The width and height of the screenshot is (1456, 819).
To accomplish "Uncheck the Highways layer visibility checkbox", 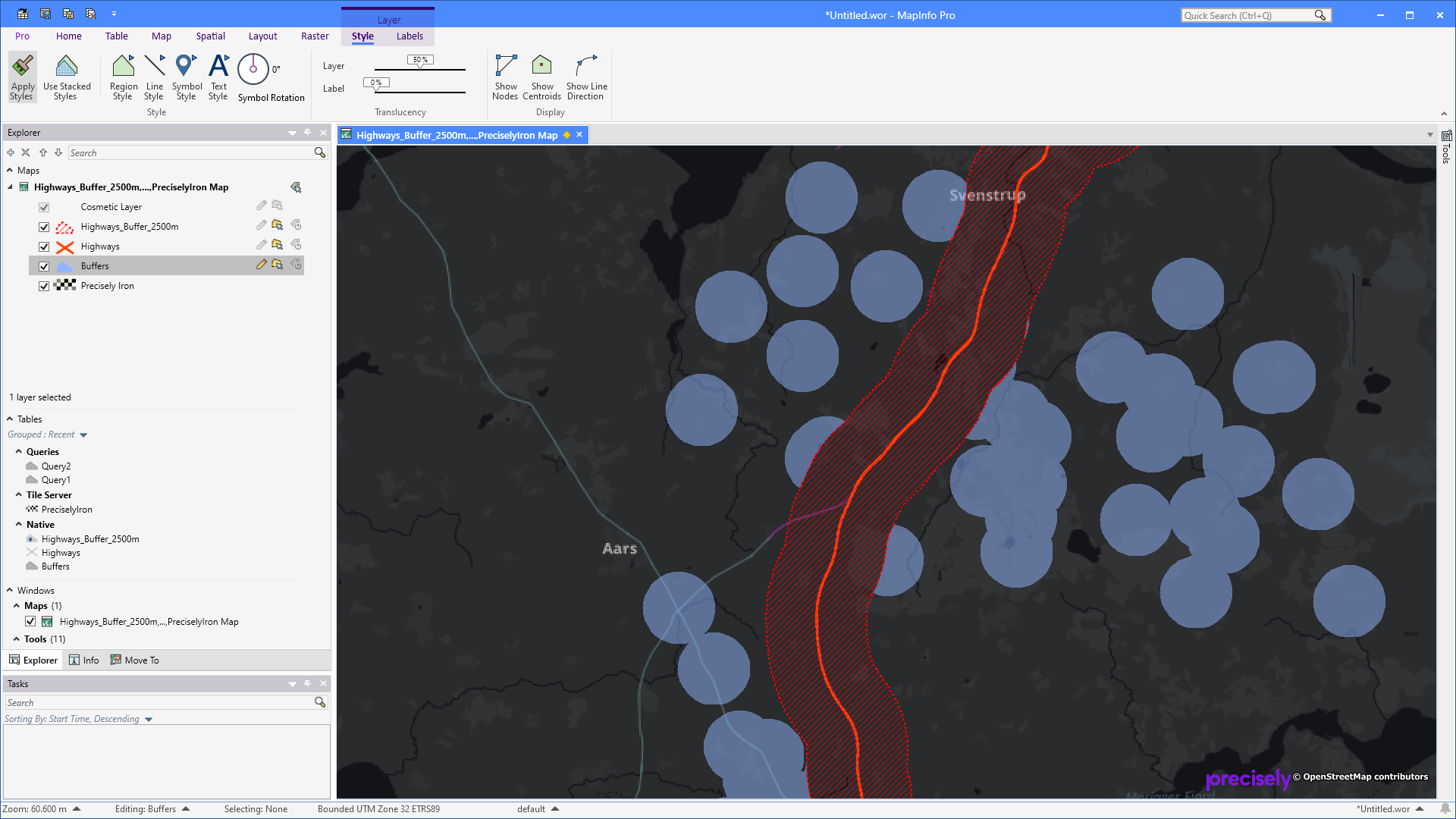I will [44, 246].
